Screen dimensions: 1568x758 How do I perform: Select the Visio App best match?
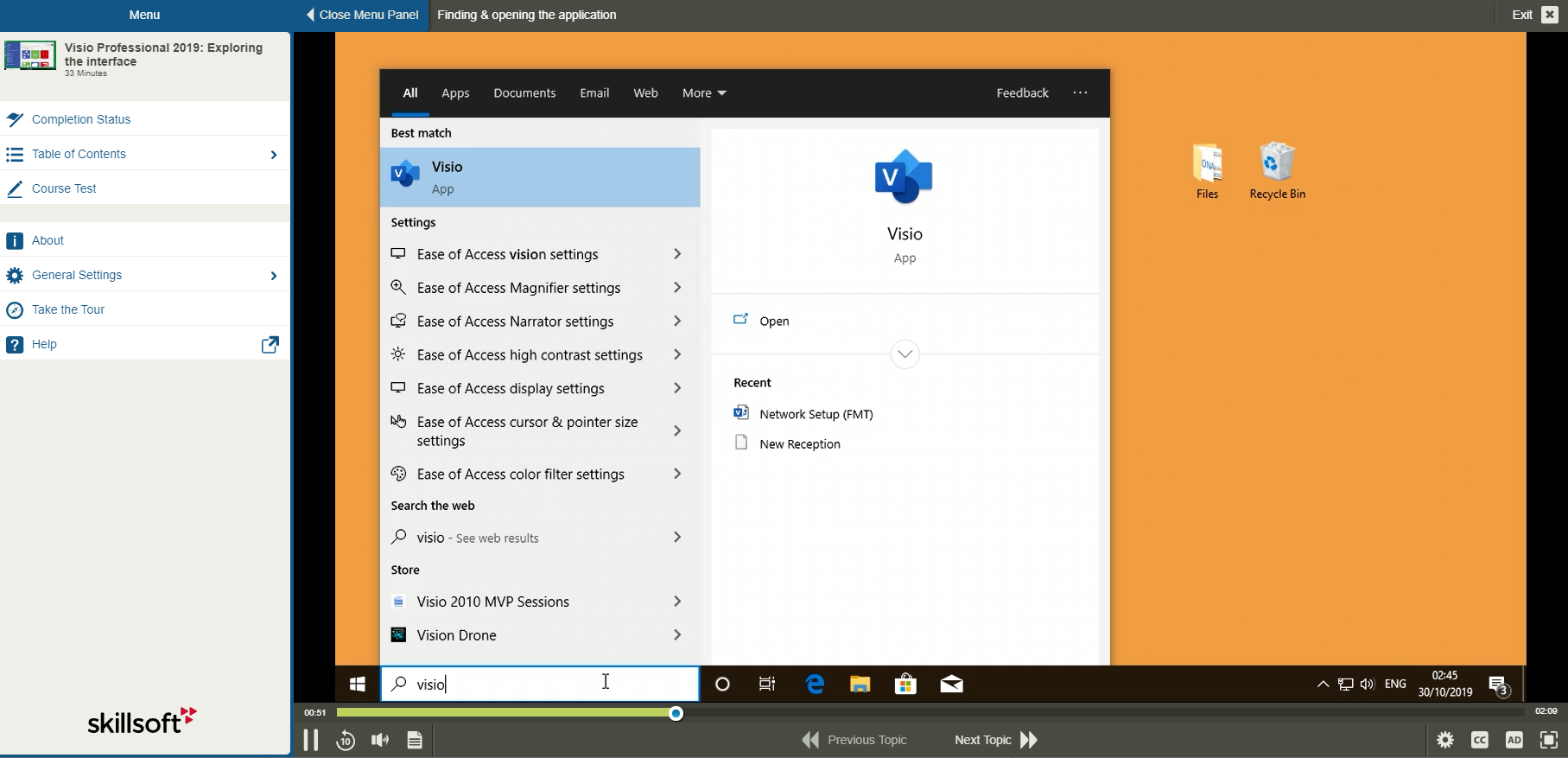[540, 177]
